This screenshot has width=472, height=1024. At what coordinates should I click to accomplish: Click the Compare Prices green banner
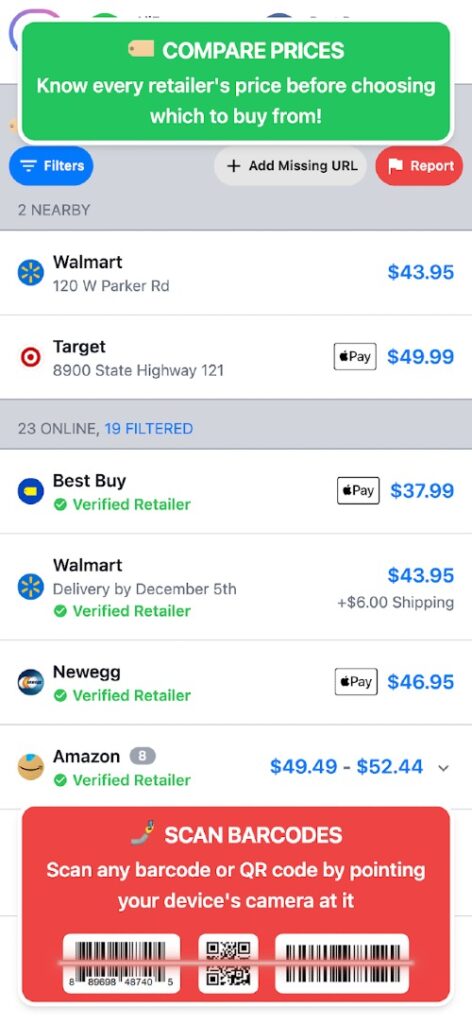pos(236,82)
